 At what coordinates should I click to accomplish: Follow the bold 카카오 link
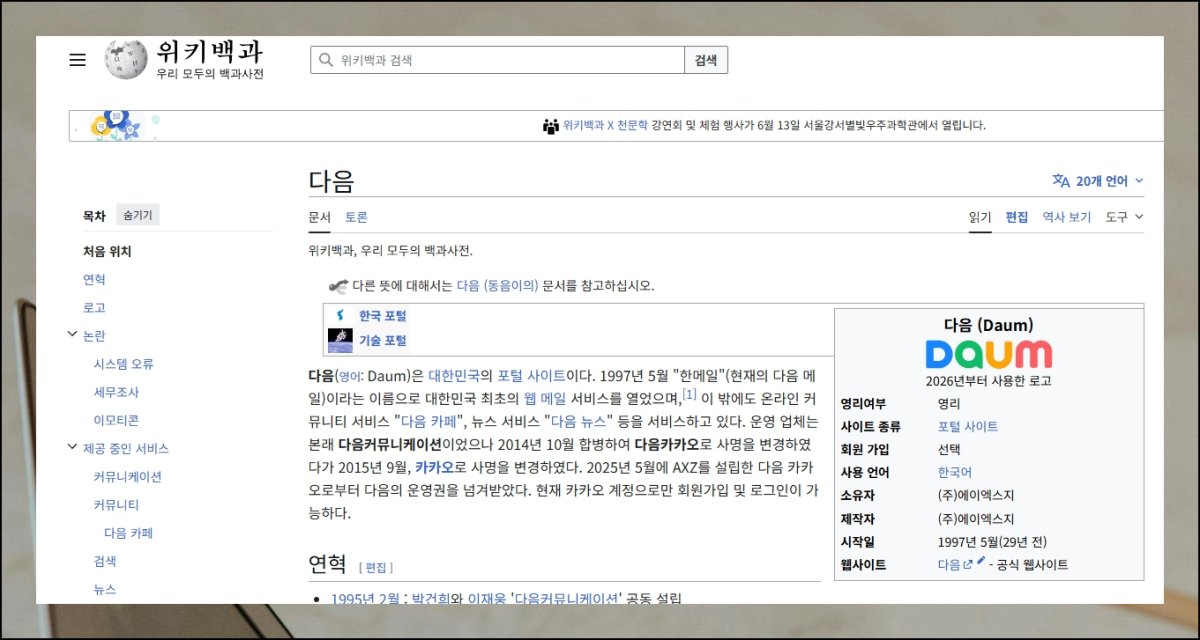tap(434, 467)
